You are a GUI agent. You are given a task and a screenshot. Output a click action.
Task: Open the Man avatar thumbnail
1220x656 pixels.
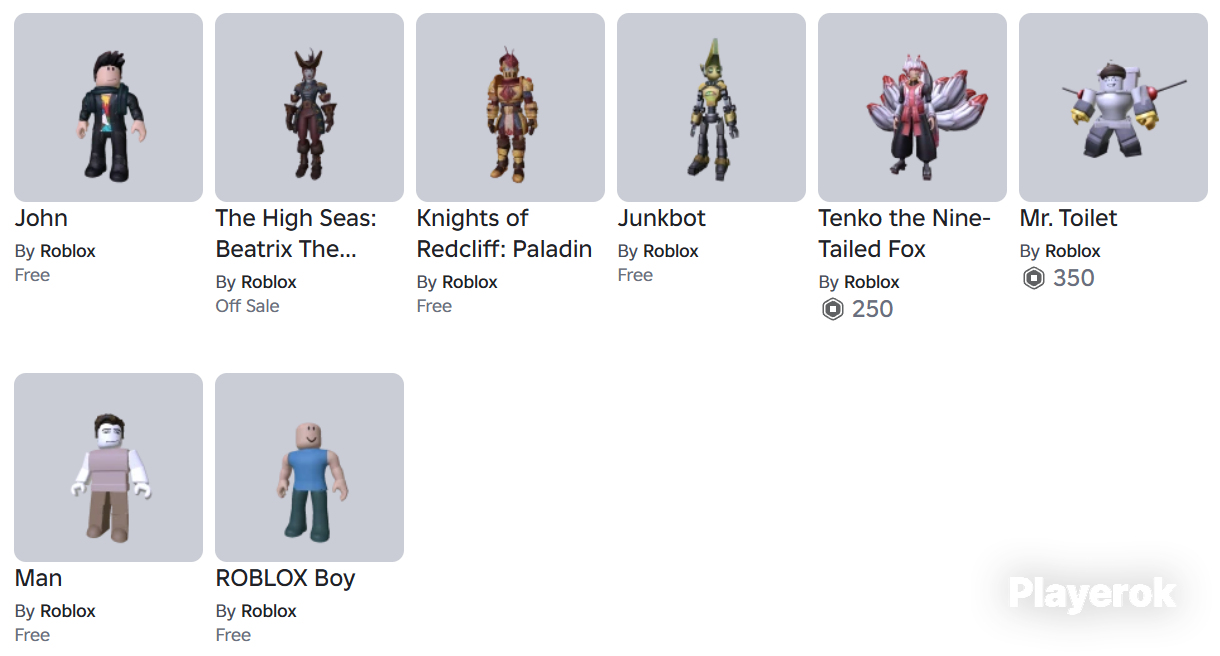tap(108, 467)
